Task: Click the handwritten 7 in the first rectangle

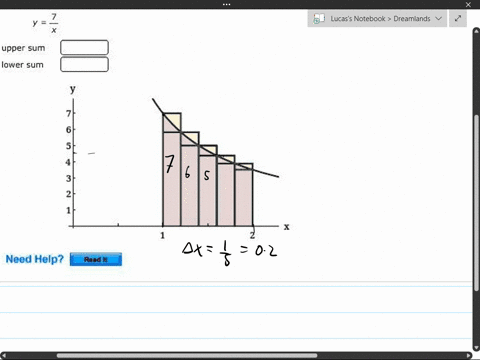Action: [x=170, y=164]
